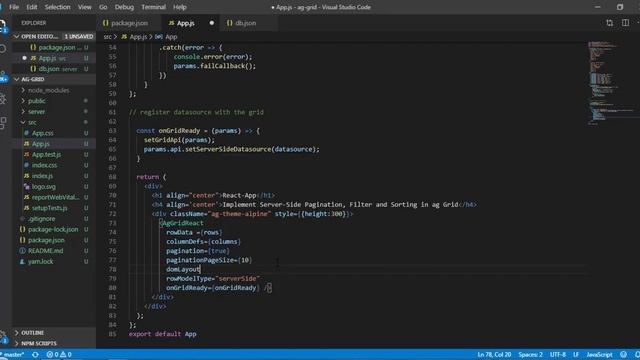Open the Debug menu
Image resolution: width=640 pixels, height=360 pixels.
[x=124, y=7]
